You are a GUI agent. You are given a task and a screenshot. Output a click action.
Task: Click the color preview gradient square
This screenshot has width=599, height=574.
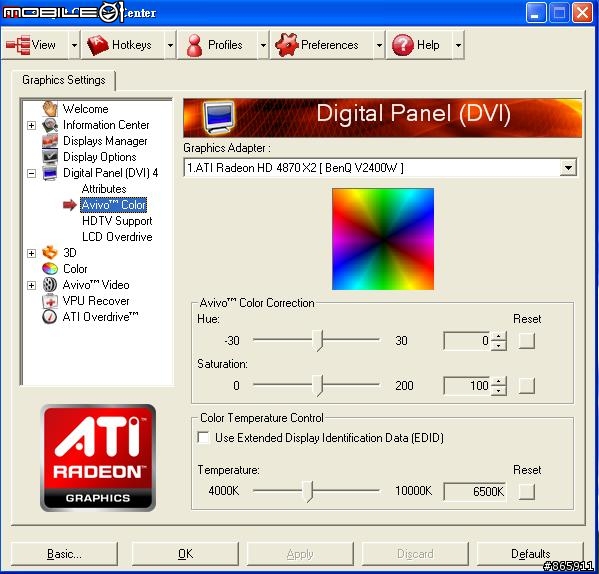click(383, 239)
